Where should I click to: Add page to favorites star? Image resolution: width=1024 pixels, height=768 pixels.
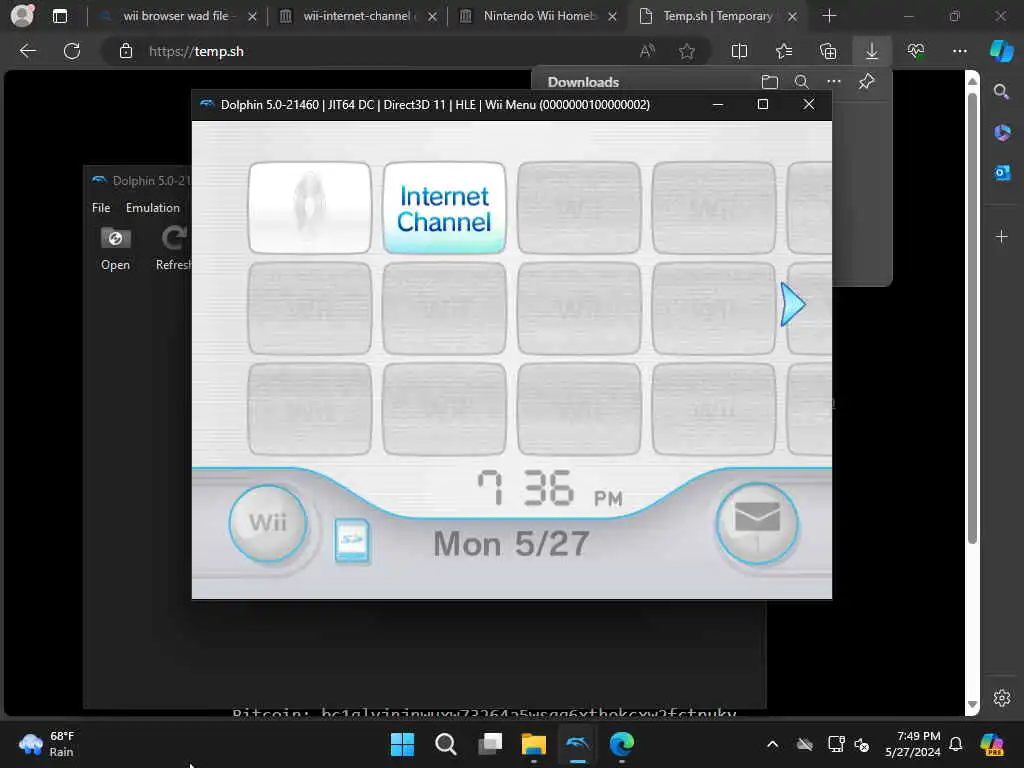(x=686, y=51)
